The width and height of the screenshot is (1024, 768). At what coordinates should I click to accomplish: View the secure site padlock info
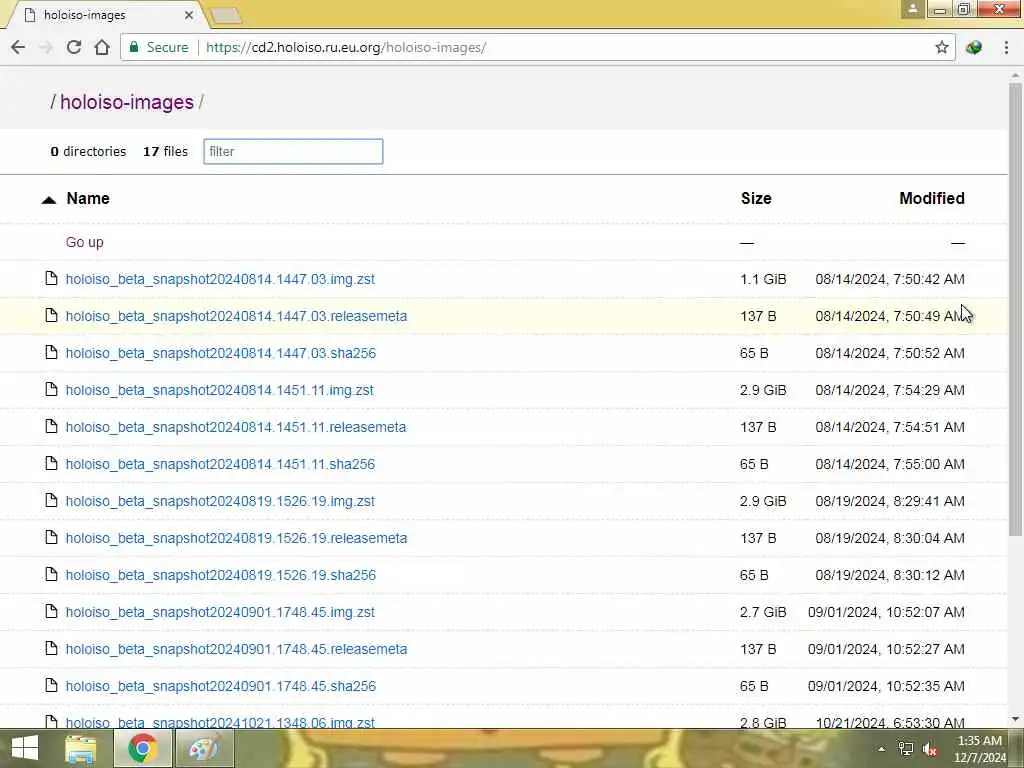tap(134, 47)
